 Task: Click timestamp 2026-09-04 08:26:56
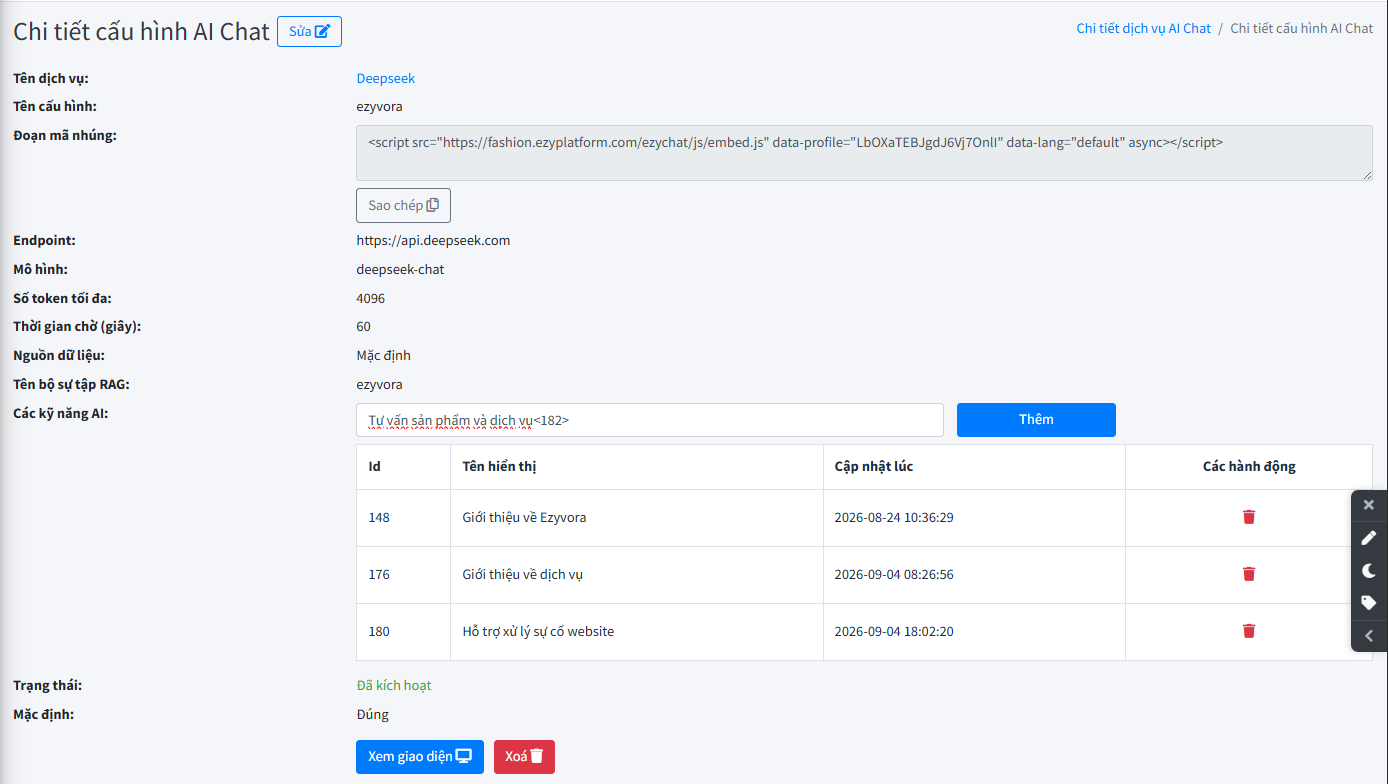click(x=894, y=575)
